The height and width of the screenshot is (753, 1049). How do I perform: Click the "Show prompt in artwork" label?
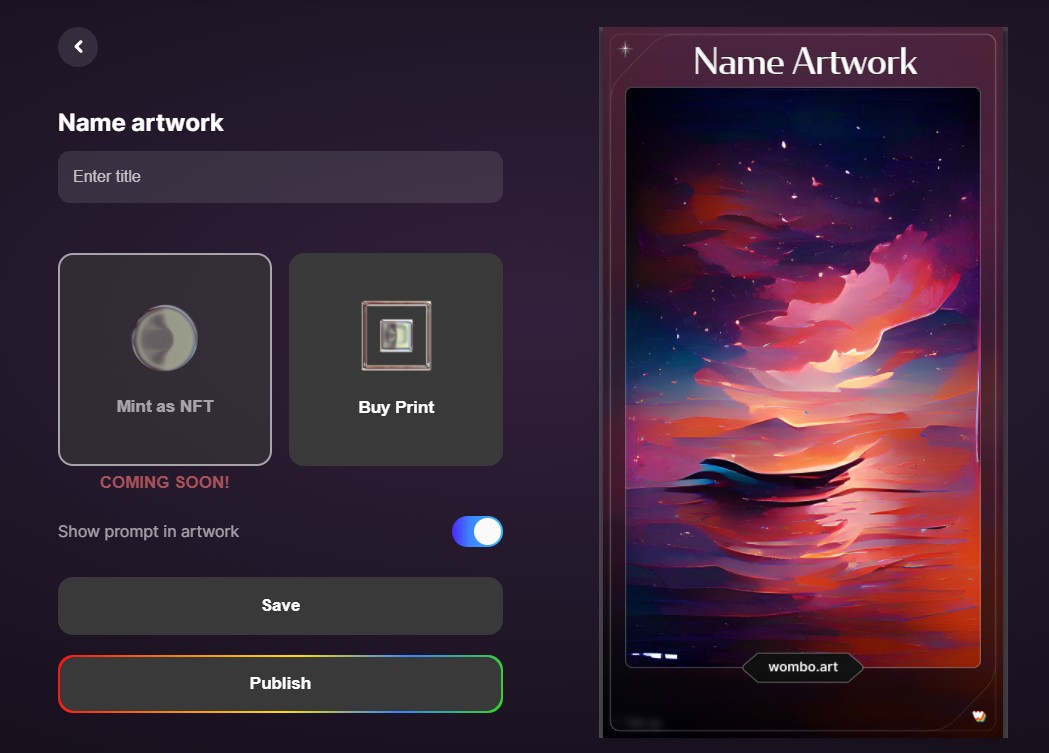tap(148, 532)
